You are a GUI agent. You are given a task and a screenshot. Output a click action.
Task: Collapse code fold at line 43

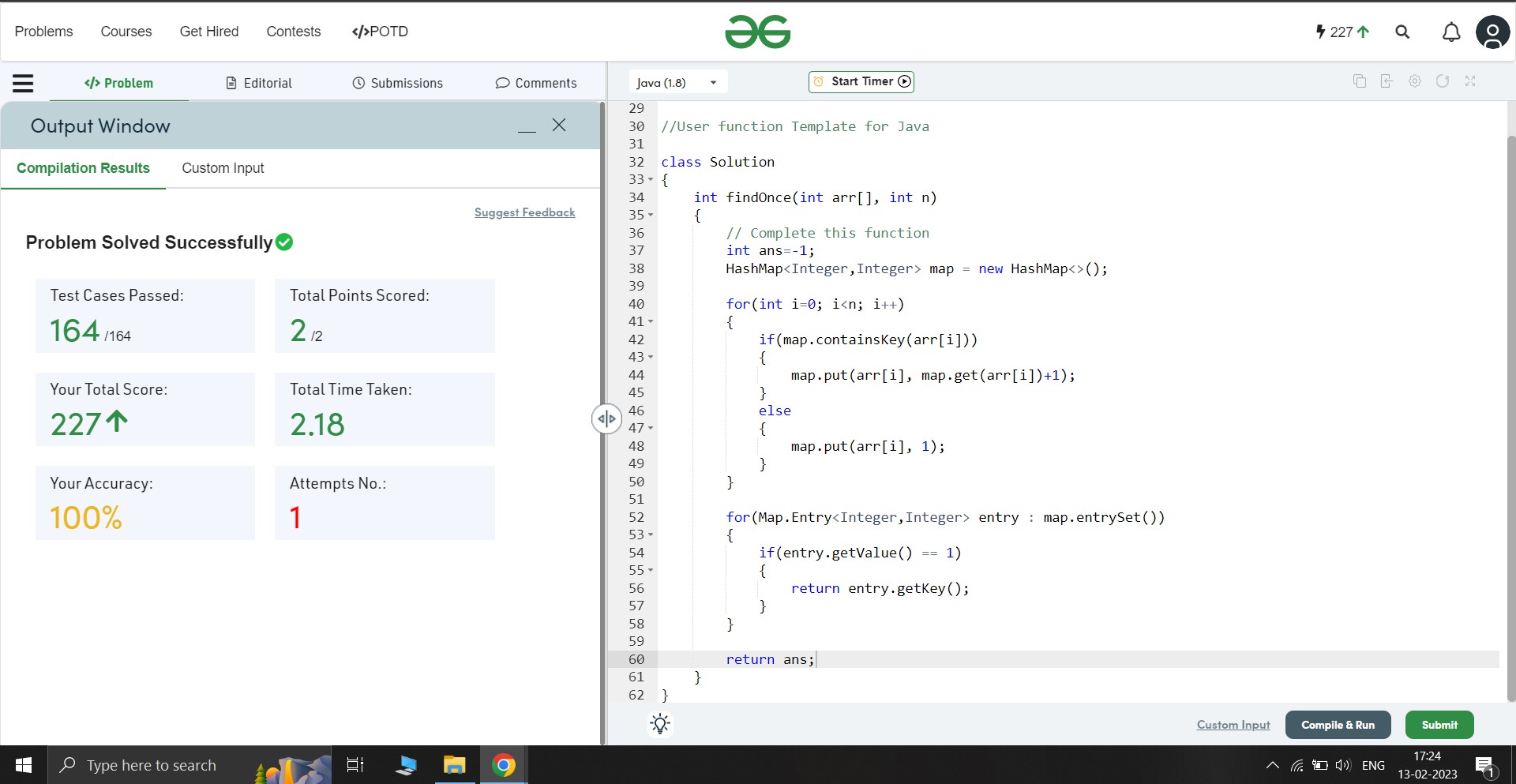click(651, 358)
